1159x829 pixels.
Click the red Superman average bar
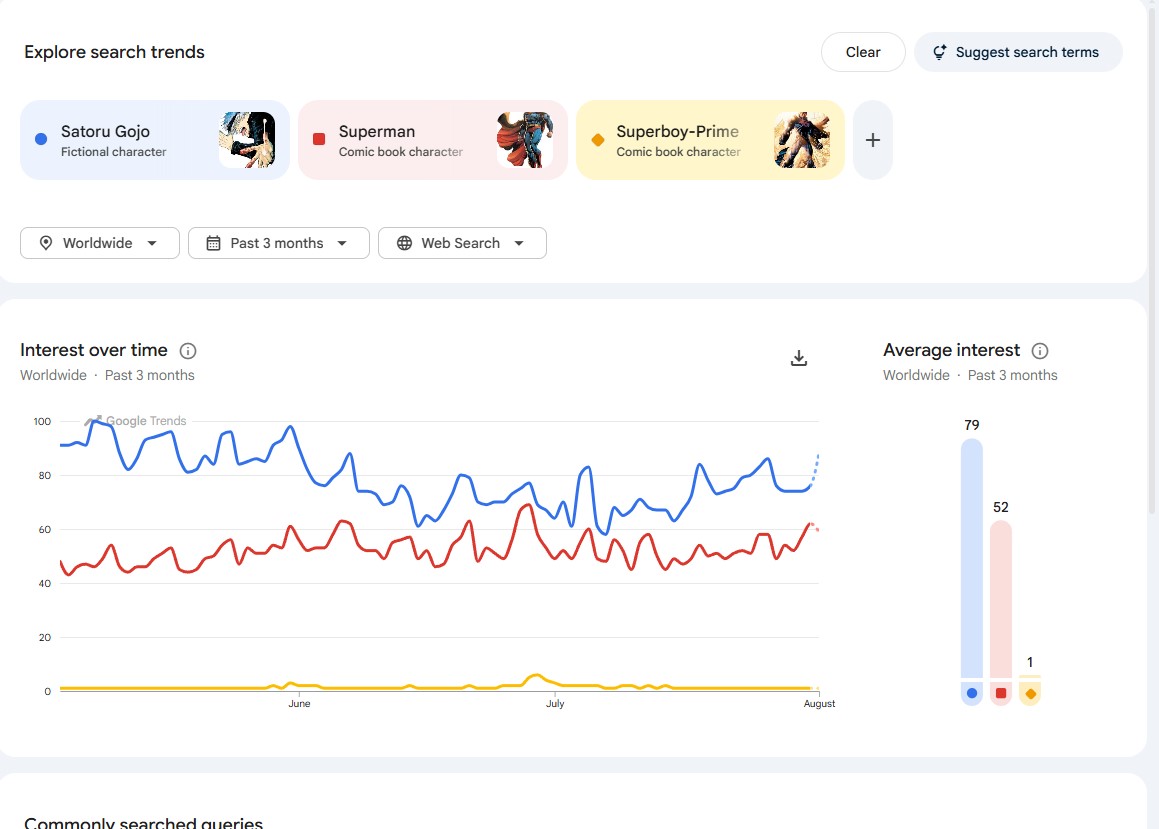point(1001,599)
